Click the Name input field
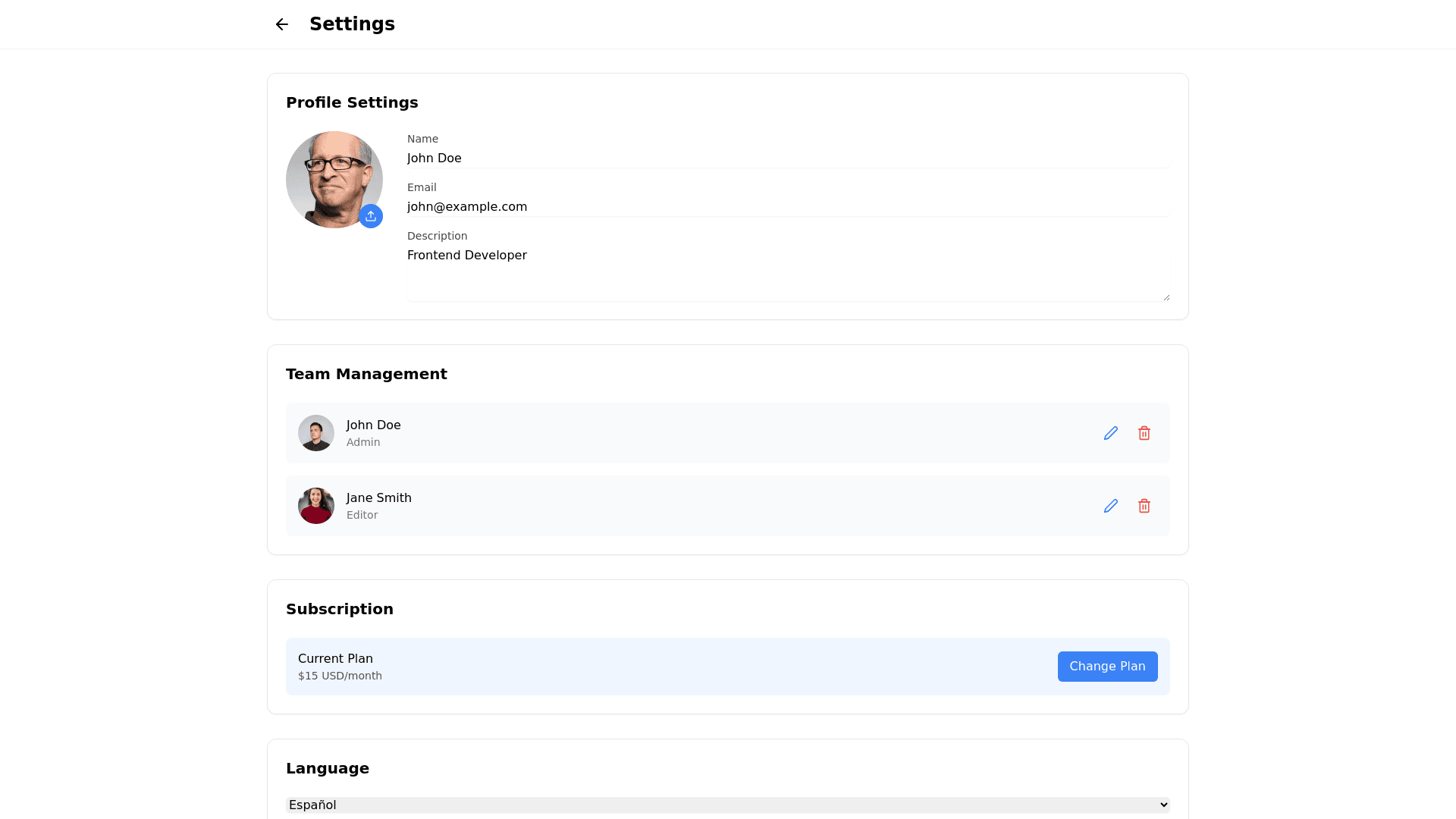1456x819 pixels. pyautogui.click(x=787, y=158)
